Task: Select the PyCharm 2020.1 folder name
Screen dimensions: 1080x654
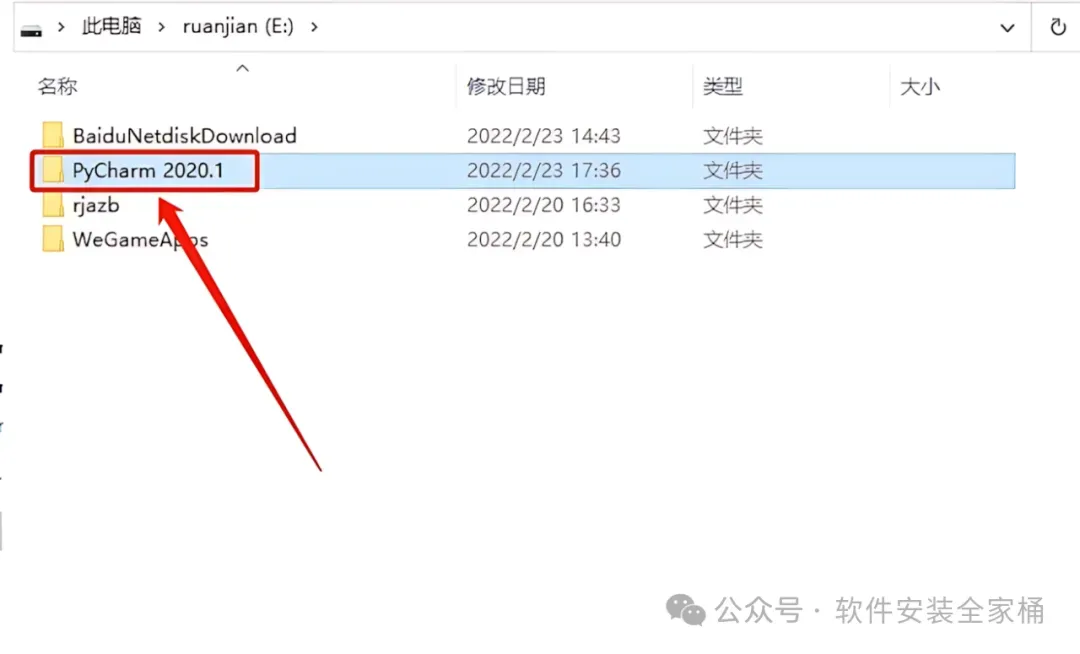Action: coord(148,170)
